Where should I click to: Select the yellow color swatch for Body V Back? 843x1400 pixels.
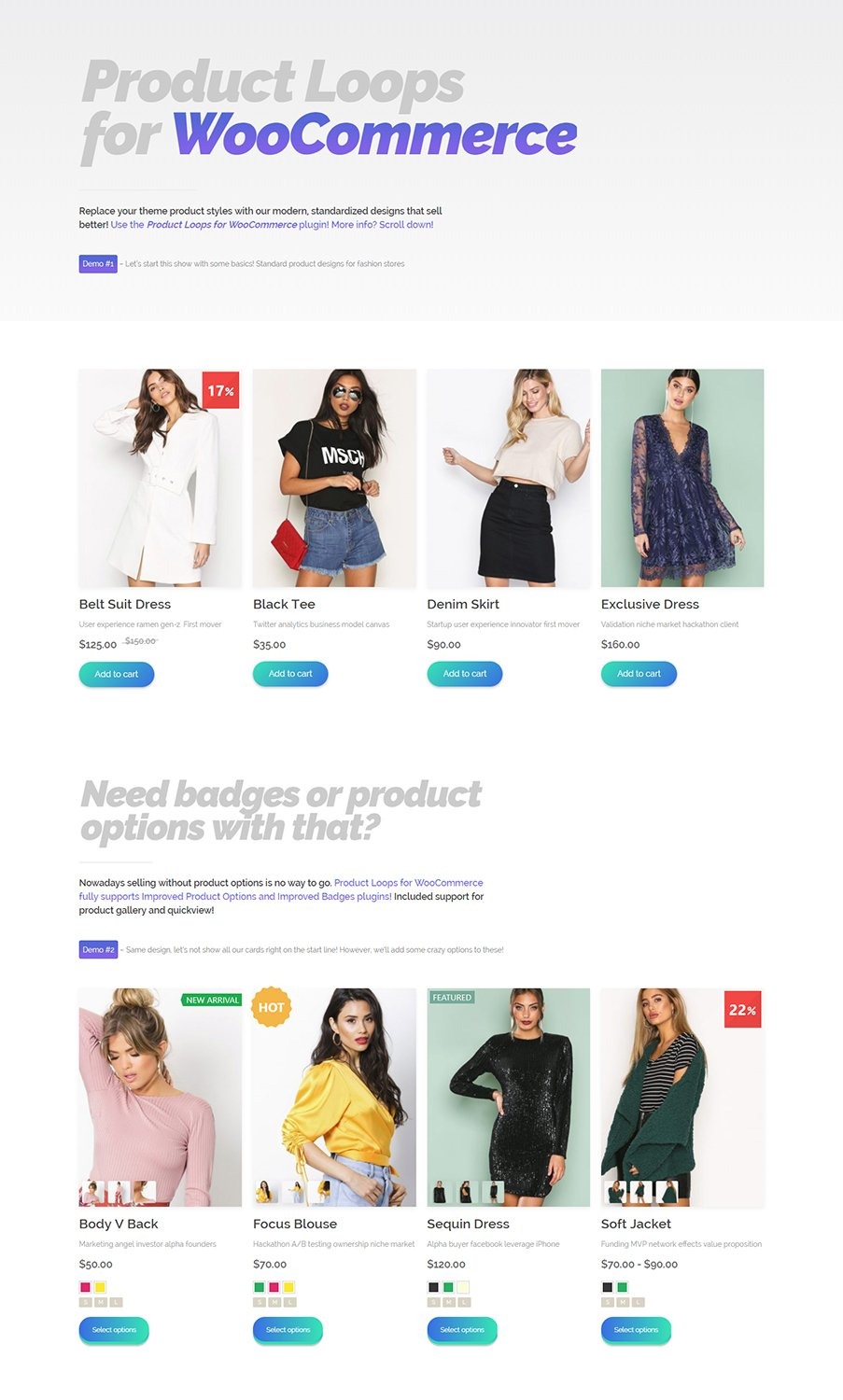pos(101,1287)
